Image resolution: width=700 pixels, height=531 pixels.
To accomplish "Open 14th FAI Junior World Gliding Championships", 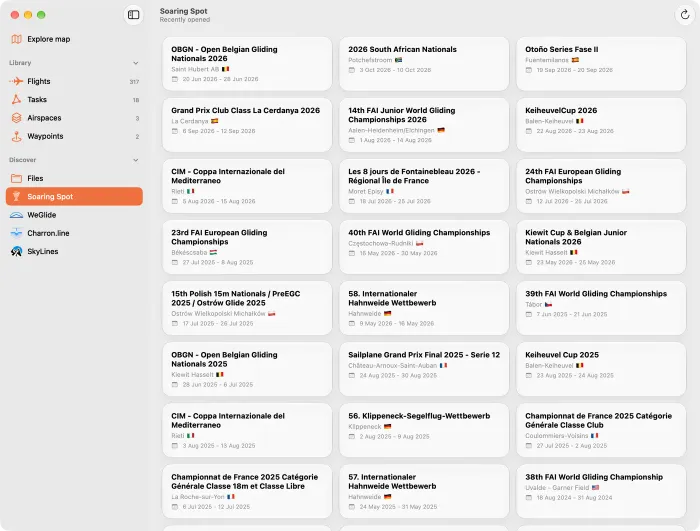I will point(424,125).
